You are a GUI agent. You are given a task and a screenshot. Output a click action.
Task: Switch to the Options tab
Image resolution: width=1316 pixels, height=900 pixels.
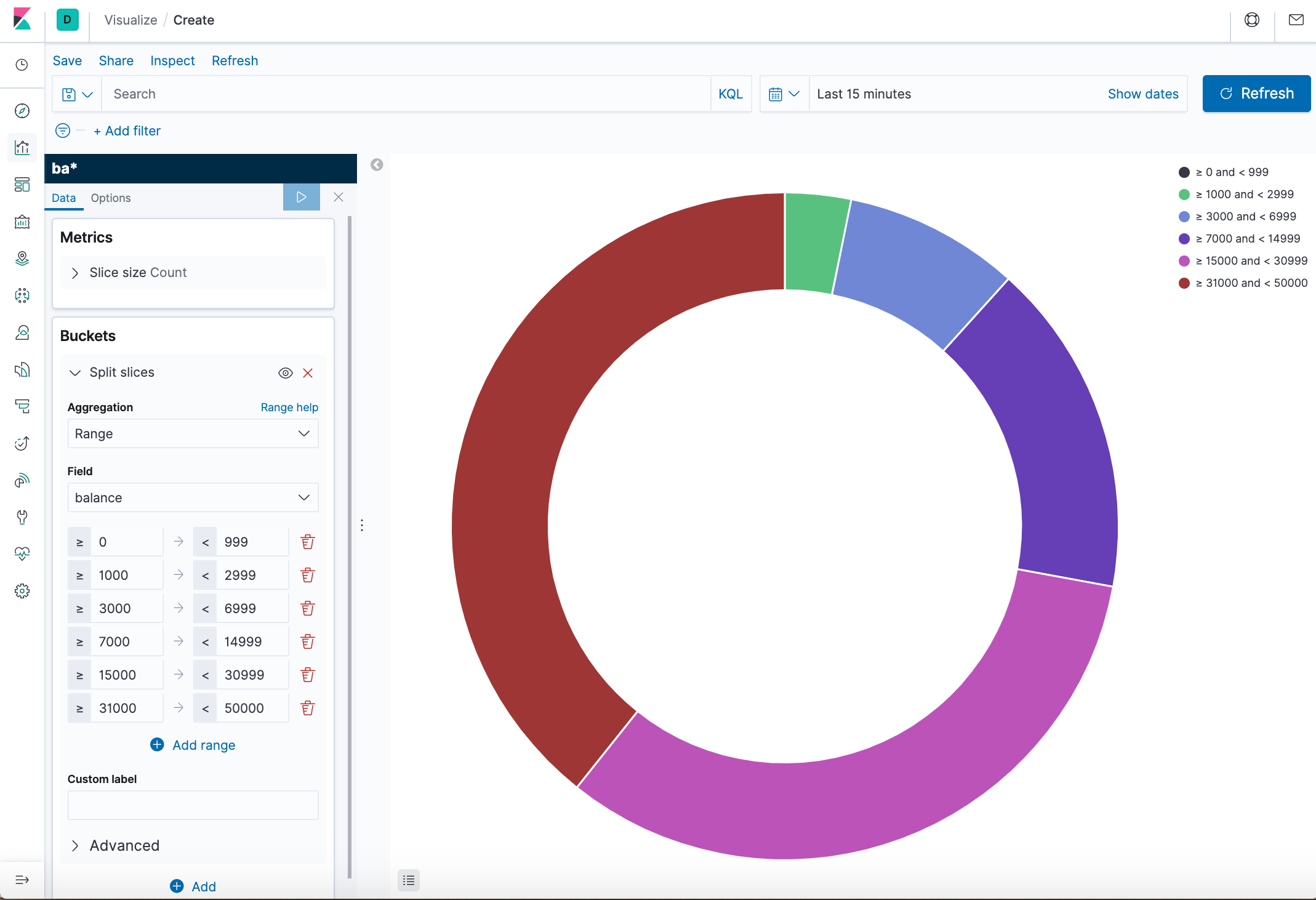pyautogui.click(x=111, y=198)
